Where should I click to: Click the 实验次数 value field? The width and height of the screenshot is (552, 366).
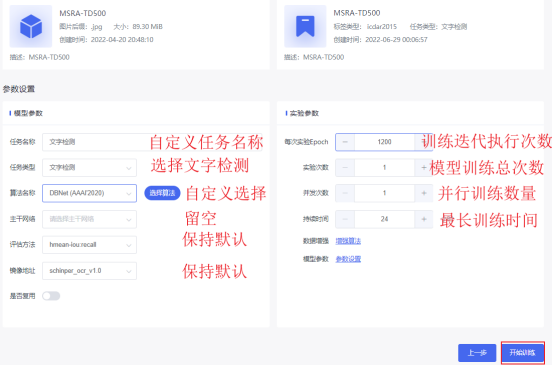[x=384, y=168]
